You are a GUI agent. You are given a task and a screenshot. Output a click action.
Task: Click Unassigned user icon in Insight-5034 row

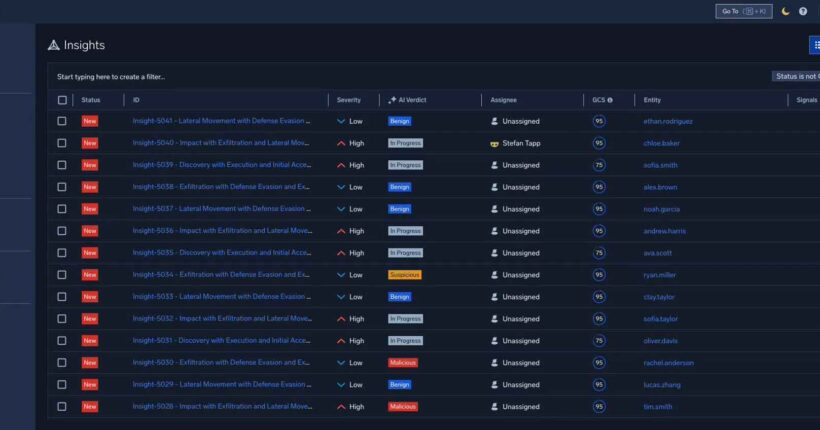(x=494, y=275)
